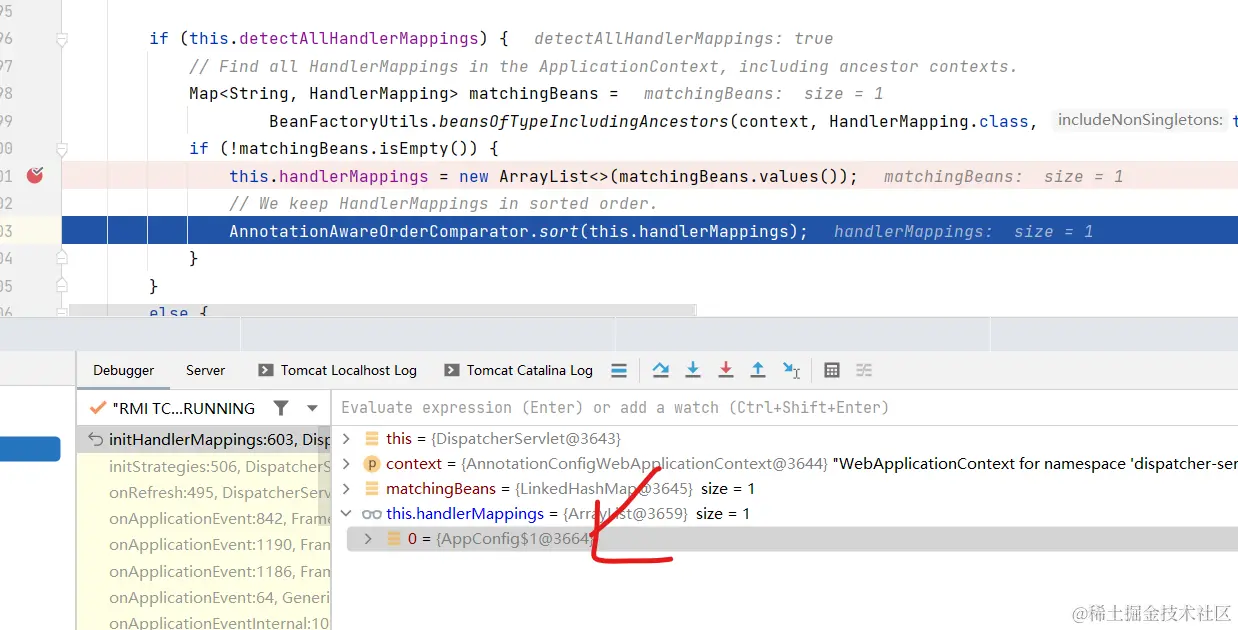Click the 'detectAllHandlerMappings: true' inline value

click(684, 39)
